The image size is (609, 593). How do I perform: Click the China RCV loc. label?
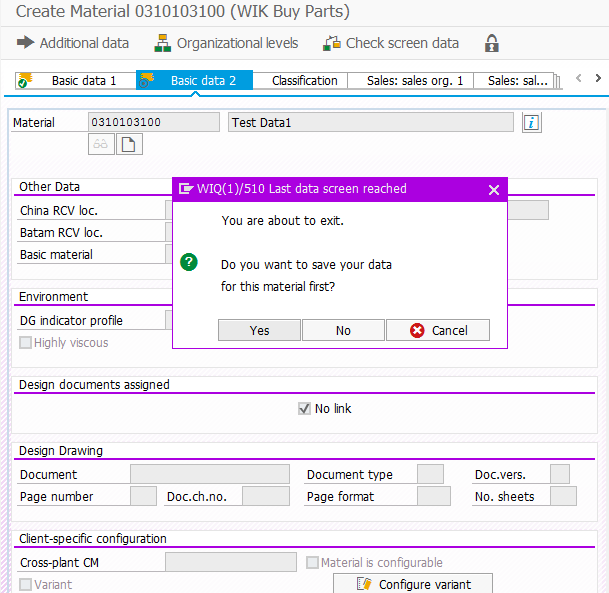tap(59, 210)
